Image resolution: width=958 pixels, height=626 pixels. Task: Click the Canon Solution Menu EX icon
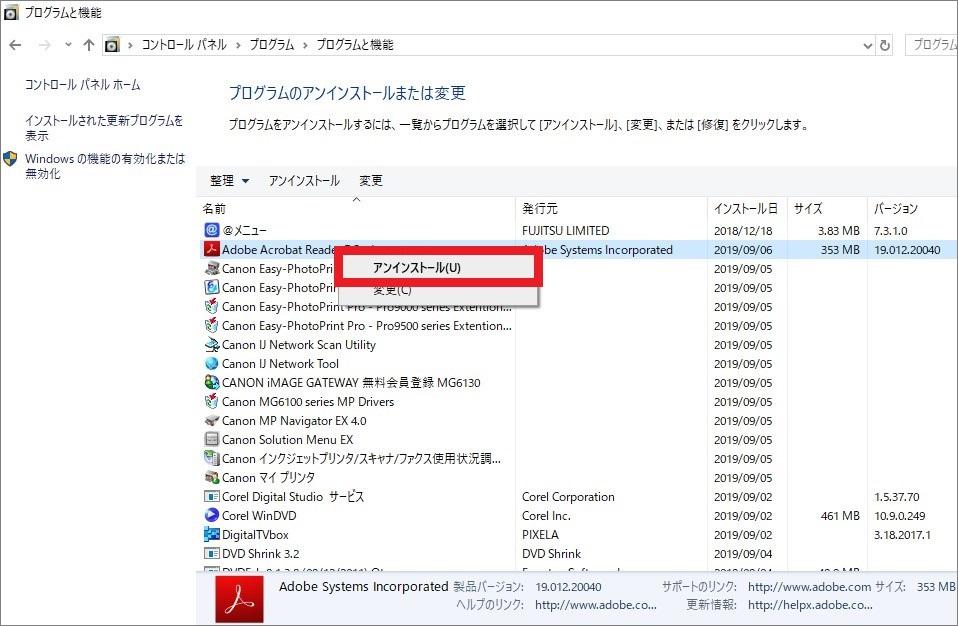point(211,439)
